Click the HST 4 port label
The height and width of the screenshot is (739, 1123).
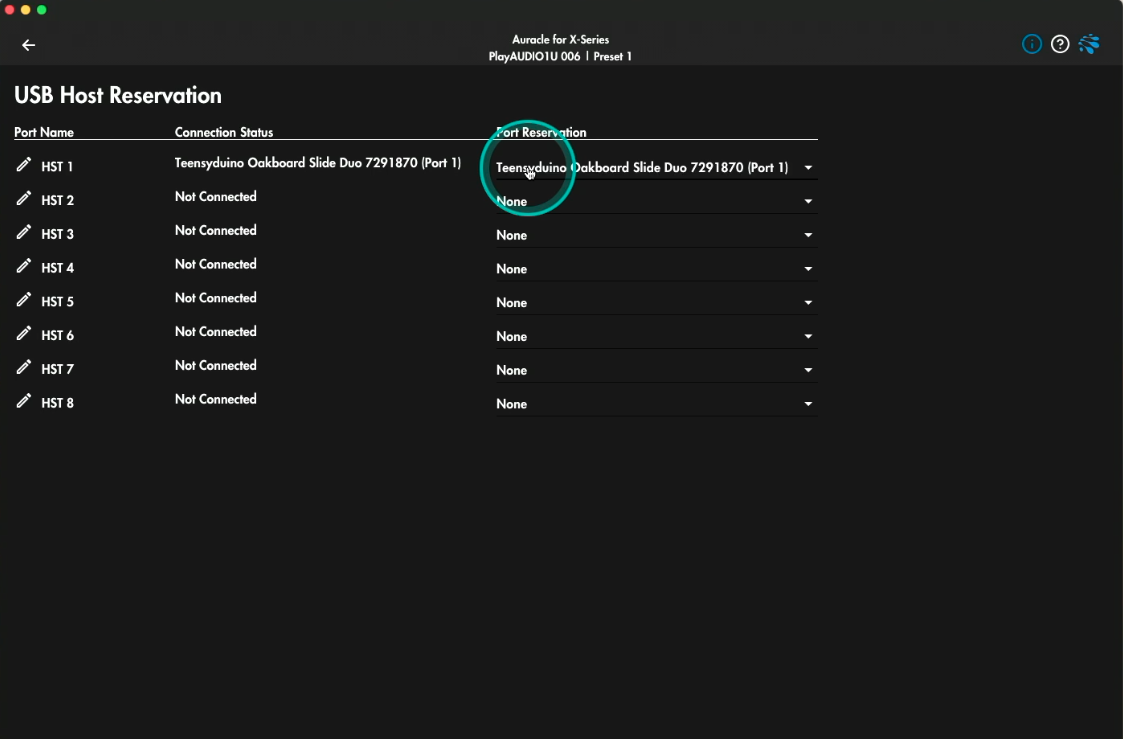(57, 268)
